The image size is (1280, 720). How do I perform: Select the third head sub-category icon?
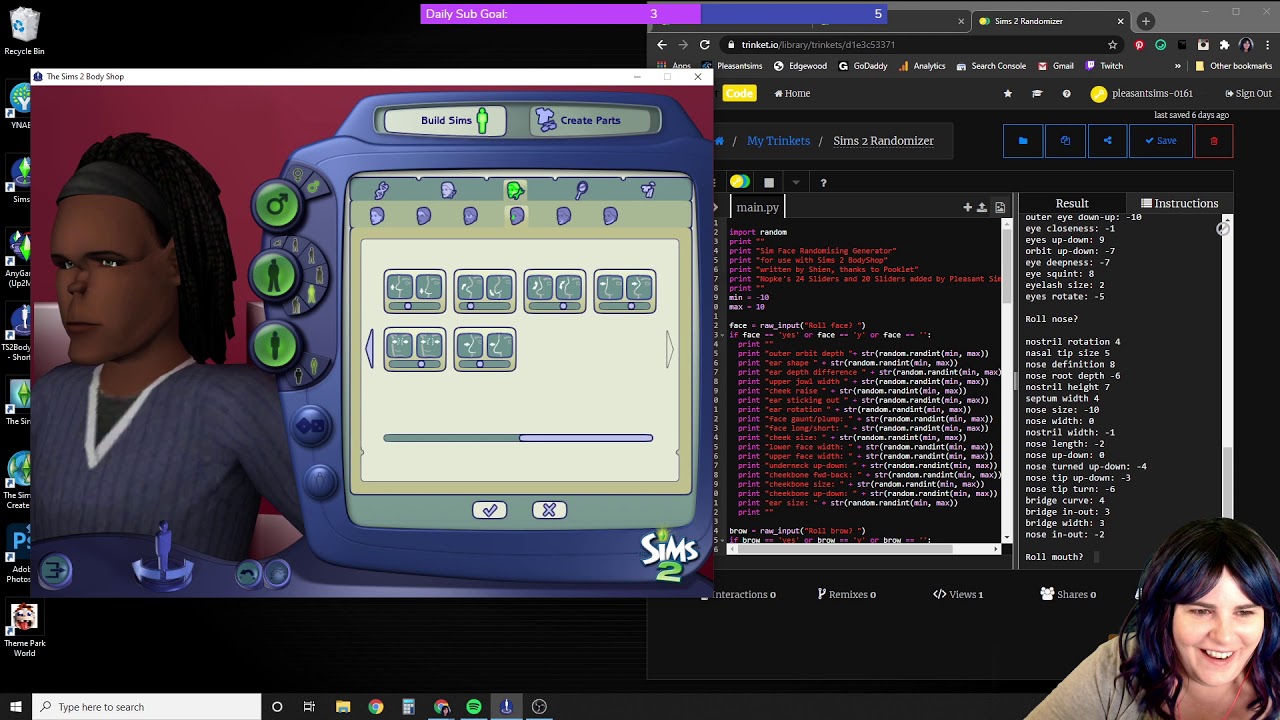click(x=470, y=216)
